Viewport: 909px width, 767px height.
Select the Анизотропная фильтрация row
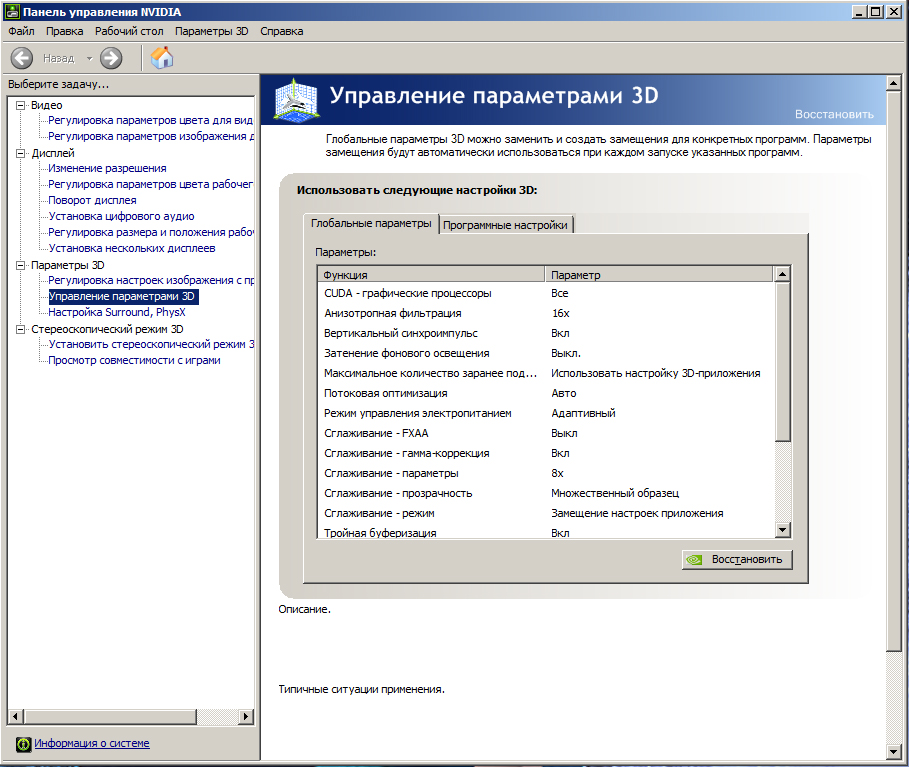(546, 313)
